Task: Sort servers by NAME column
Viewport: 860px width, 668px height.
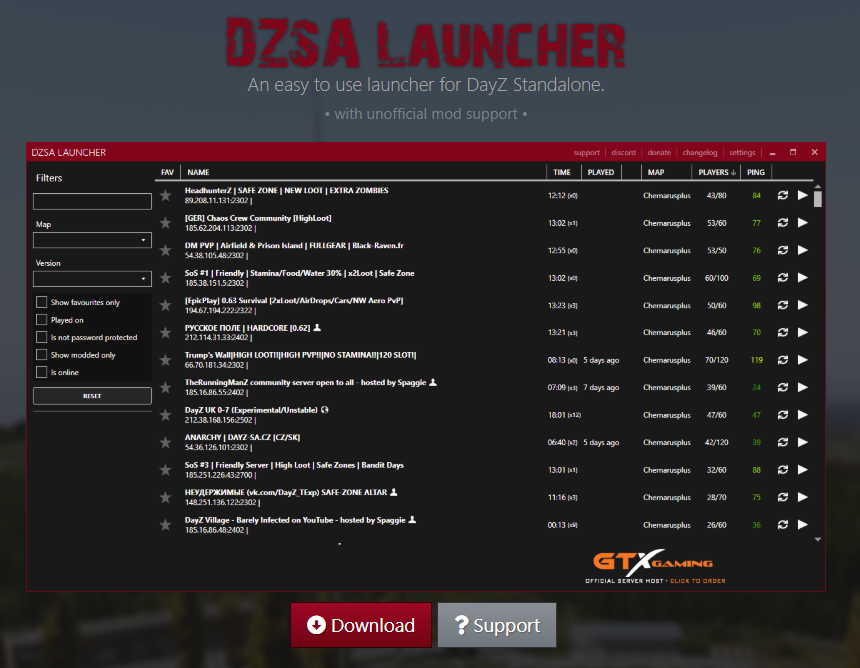Action: click(198, 172)
